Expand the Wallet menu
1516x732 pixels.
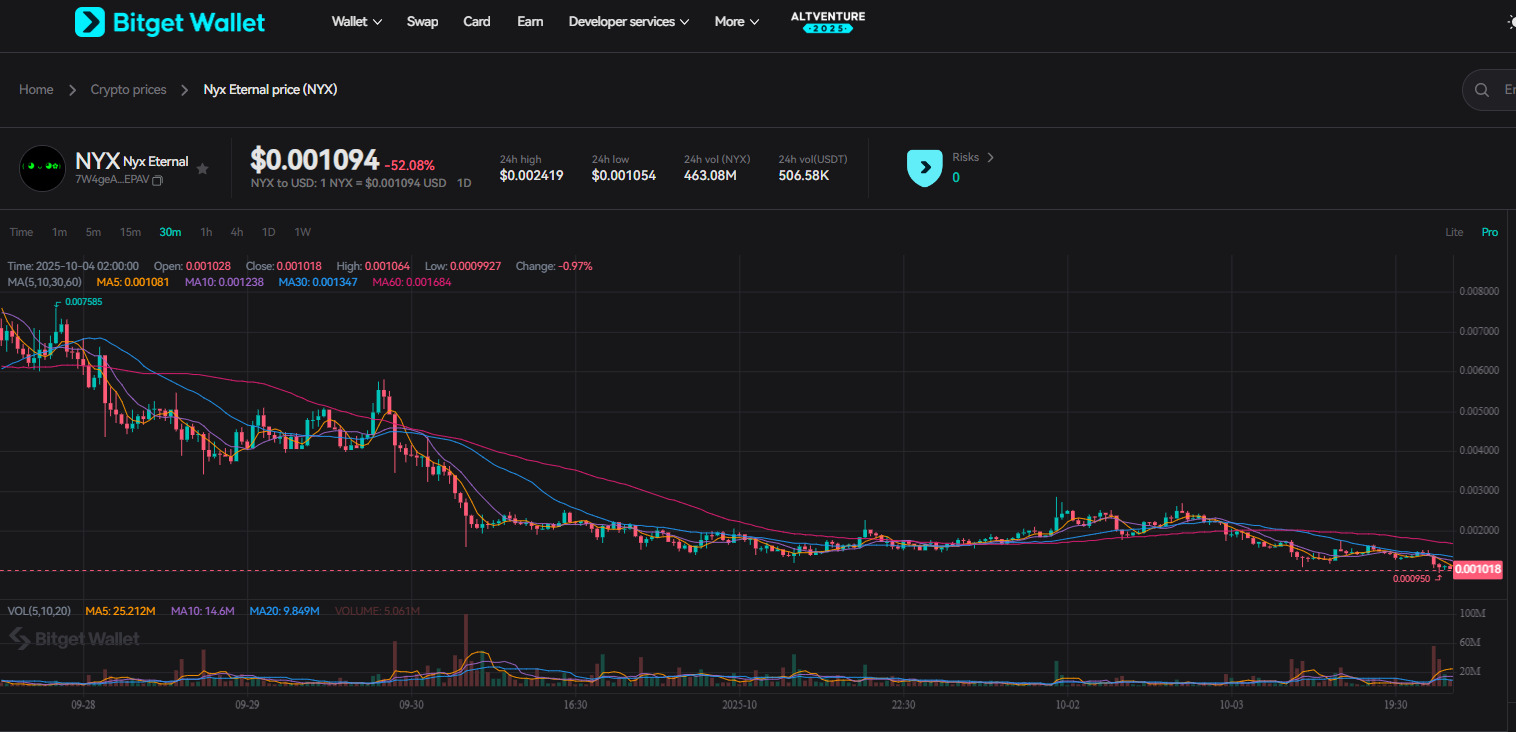pyautogui.click(x=357, y=22)
